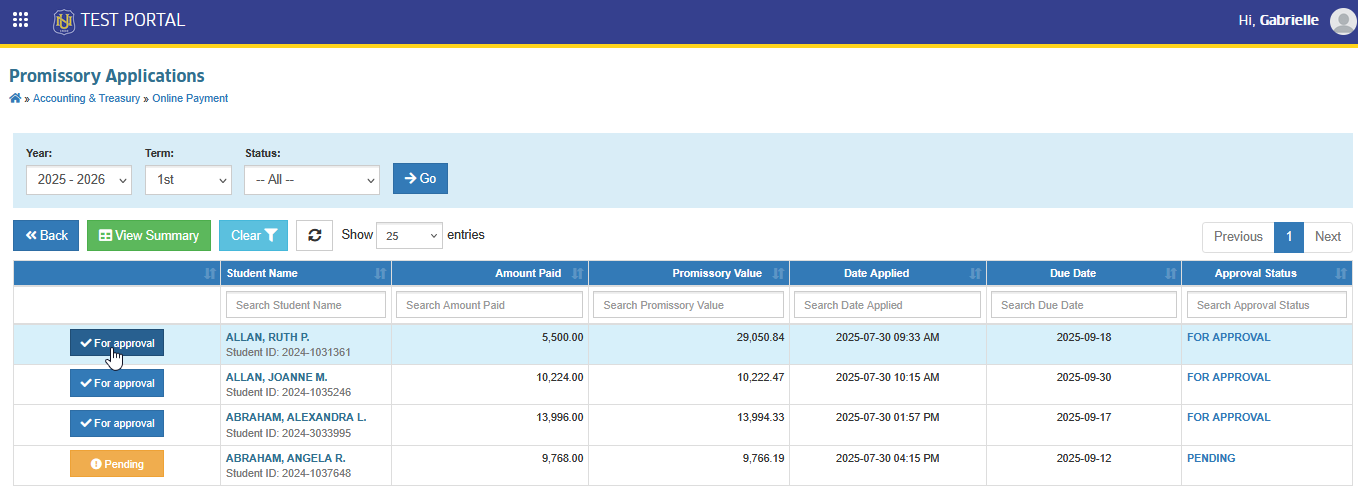
Task: Click Pending button for ABRAHAM, ANGELA R.
Action: pyautogui.click(x=117, y=464)
